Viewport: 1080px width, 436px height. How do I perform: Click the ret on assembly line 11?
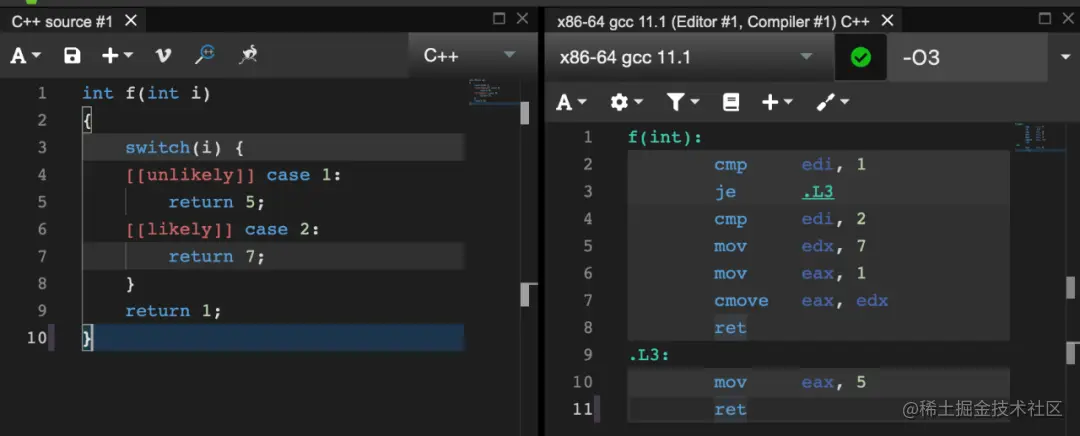point(730,410)
